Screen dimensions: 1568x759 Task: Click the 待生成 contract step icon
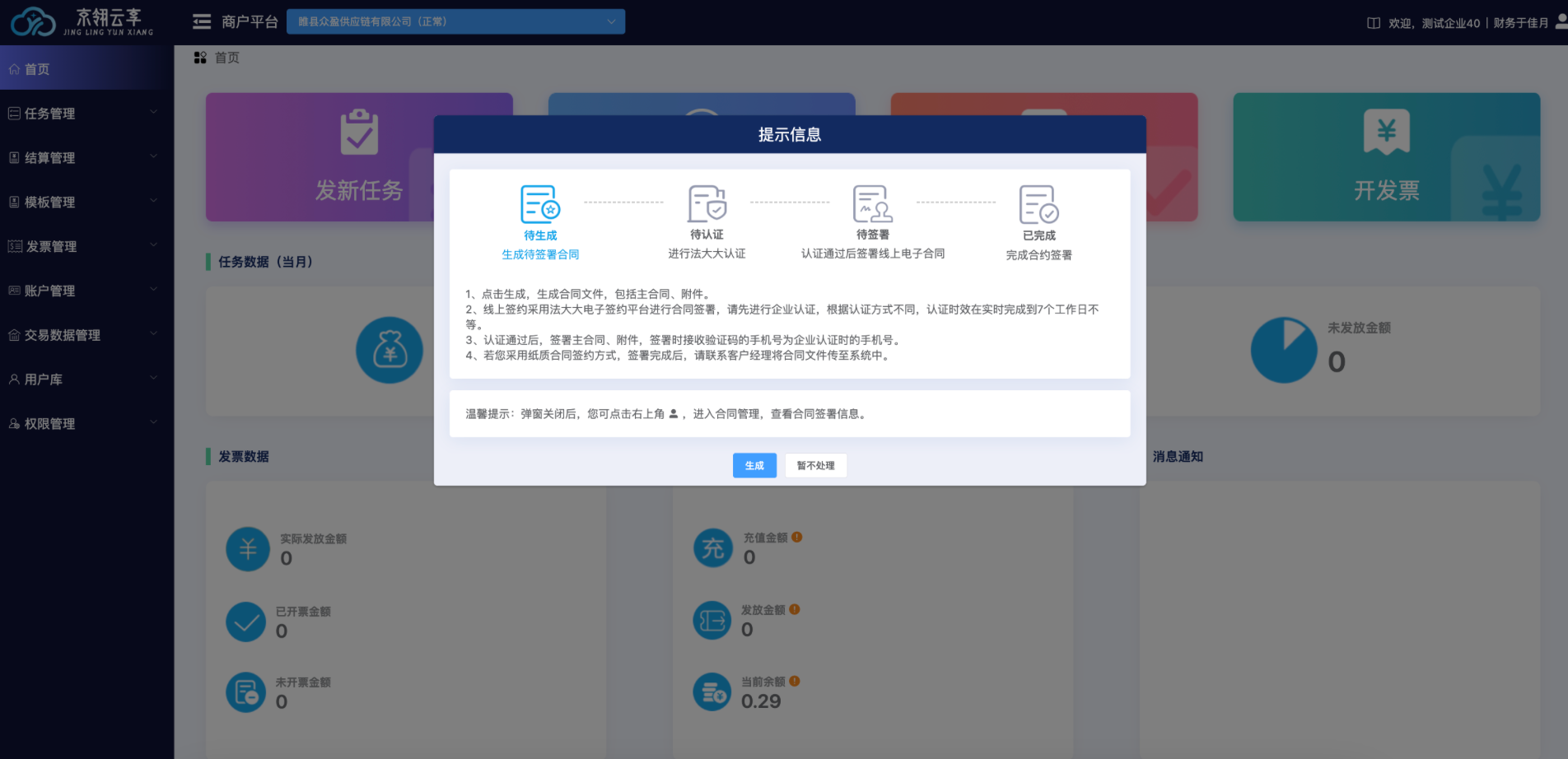click(540, 204)
